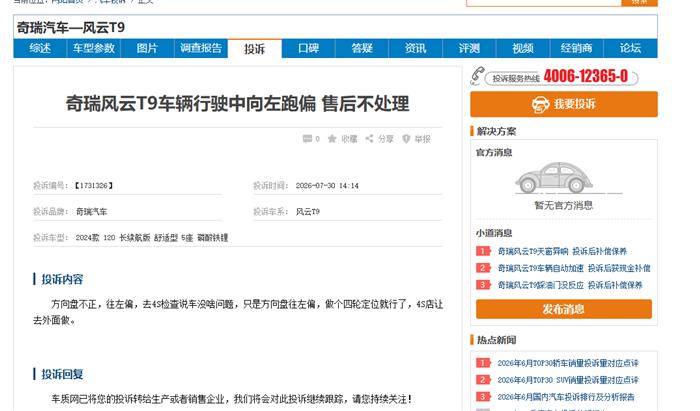The image size is (700, 411).
Task: Switch to the 答疑 Q&A tab
Action: point(362,48)
